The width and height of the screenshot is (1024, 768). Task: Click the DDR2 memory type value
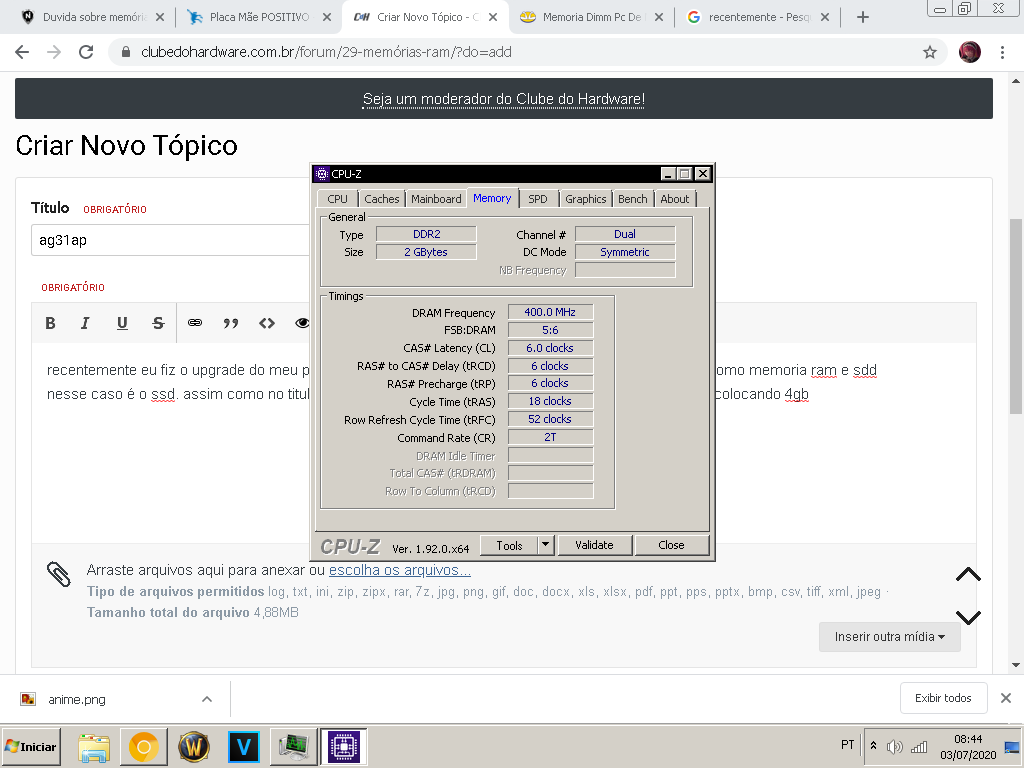tap(426, 234)
